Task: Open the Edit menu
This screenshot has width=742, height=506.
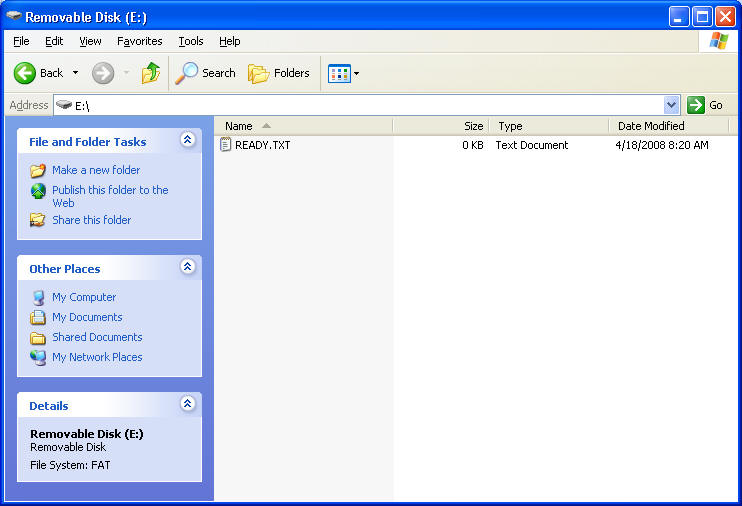Action: [54, 42]
